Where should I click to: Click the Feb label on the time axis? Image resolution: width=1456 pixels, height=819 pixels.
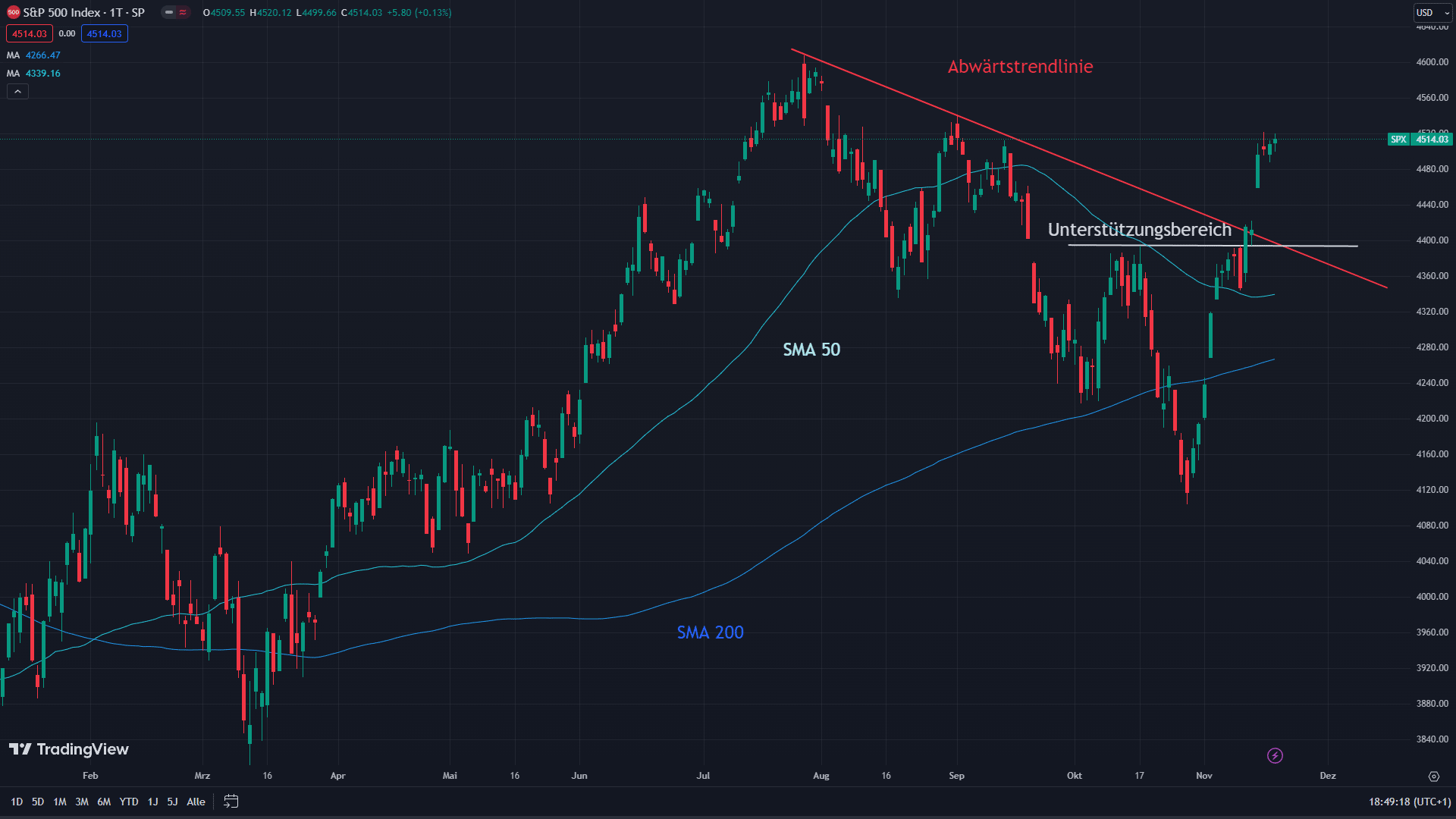[x=90, y=776]
